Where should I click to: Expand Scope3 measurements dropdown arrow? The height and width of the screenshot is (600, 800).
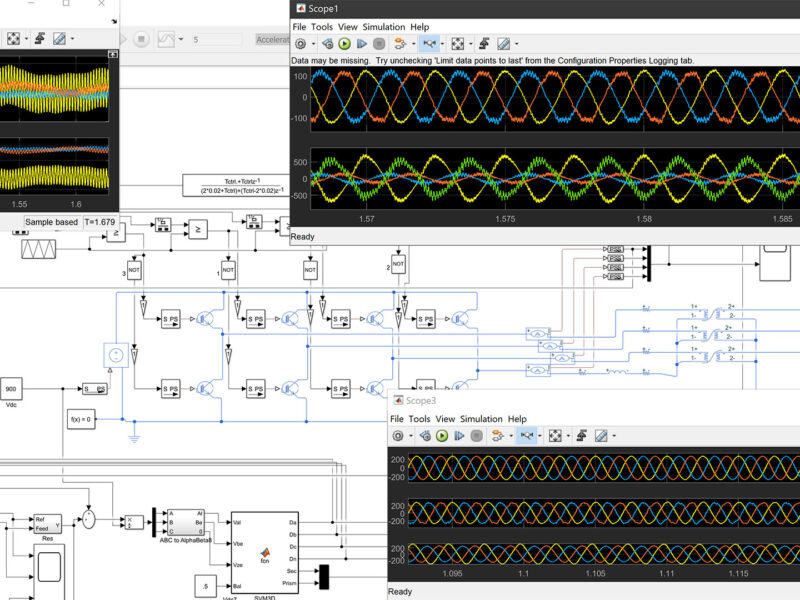(x=614, y=436)
